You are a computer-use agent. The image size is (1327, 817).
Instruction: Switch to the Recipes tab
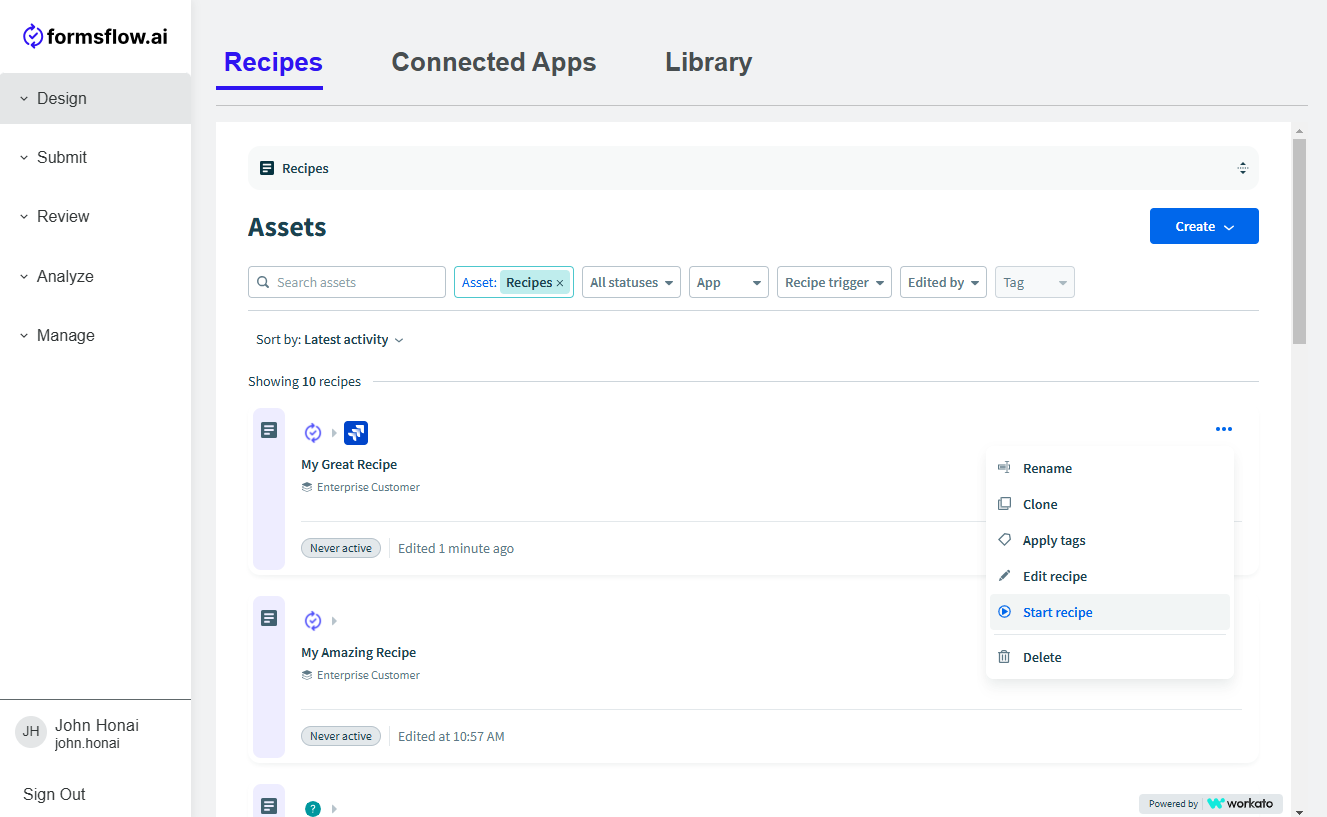pos(273,62)
